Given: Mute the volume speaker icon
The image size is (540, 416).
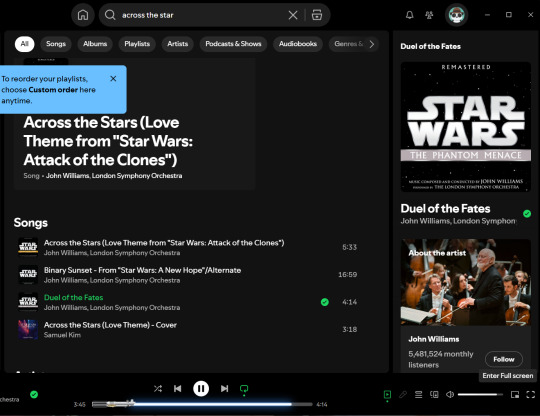Looking at the screenshot, I should point(450,395).
